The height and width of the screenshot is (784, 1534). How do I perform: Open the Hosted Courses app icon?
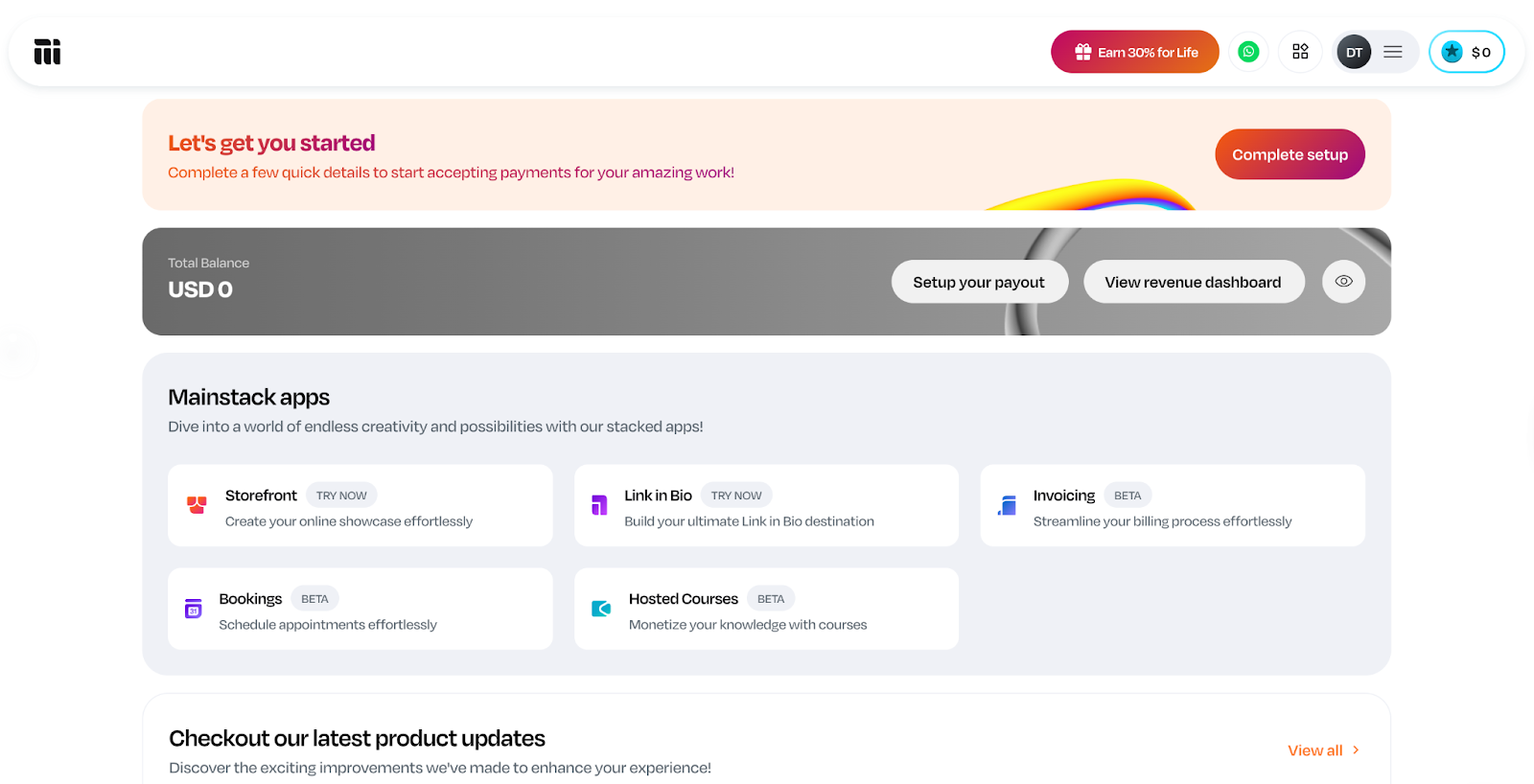[600, 609]
